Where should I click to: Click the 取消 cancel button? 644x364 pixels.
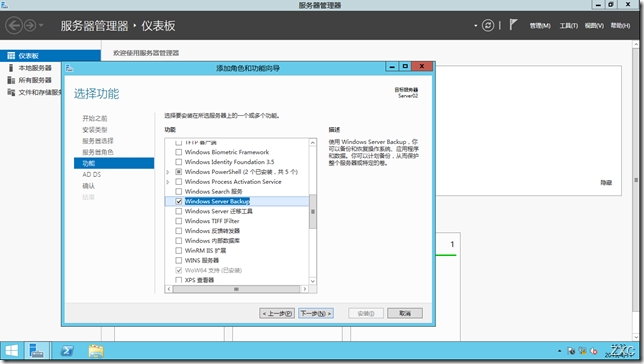coord(405,313)
